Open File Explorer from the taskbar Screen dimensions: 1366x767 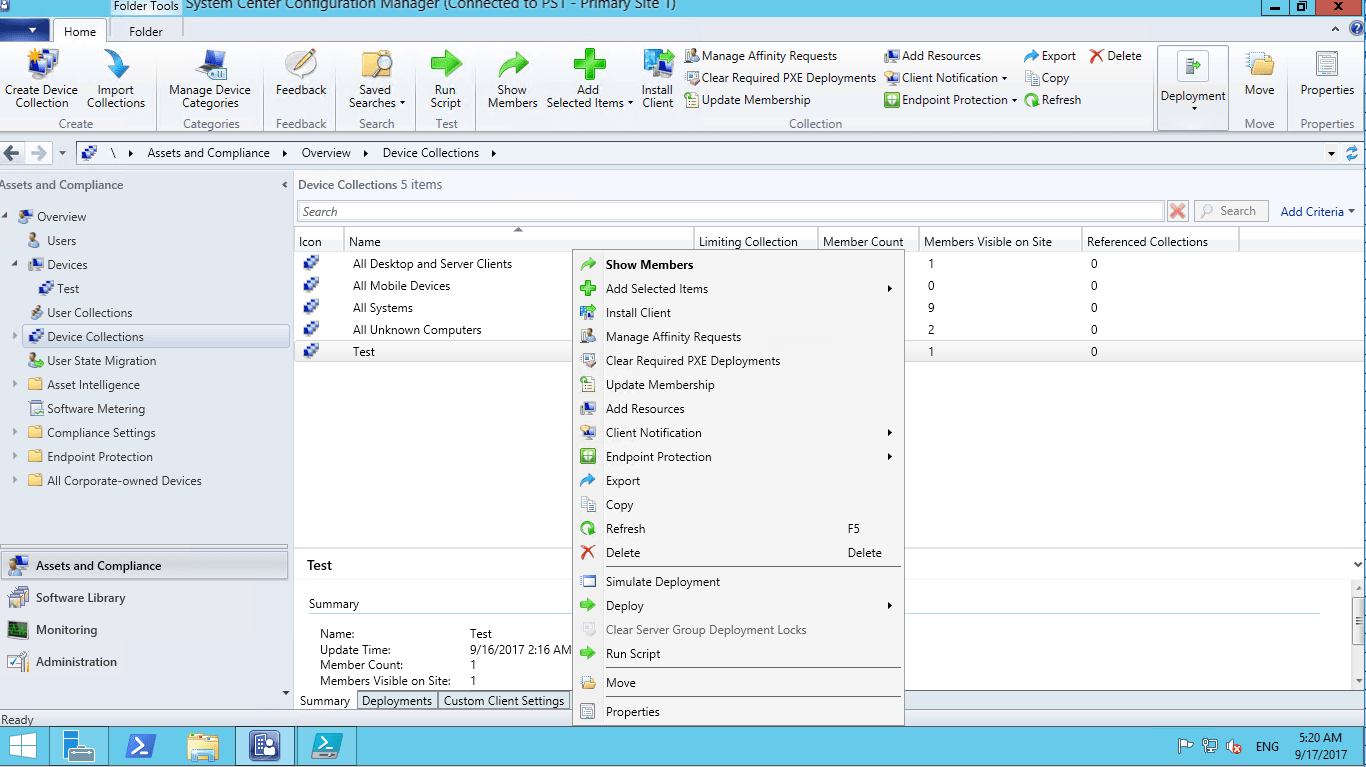click(203, 746)
